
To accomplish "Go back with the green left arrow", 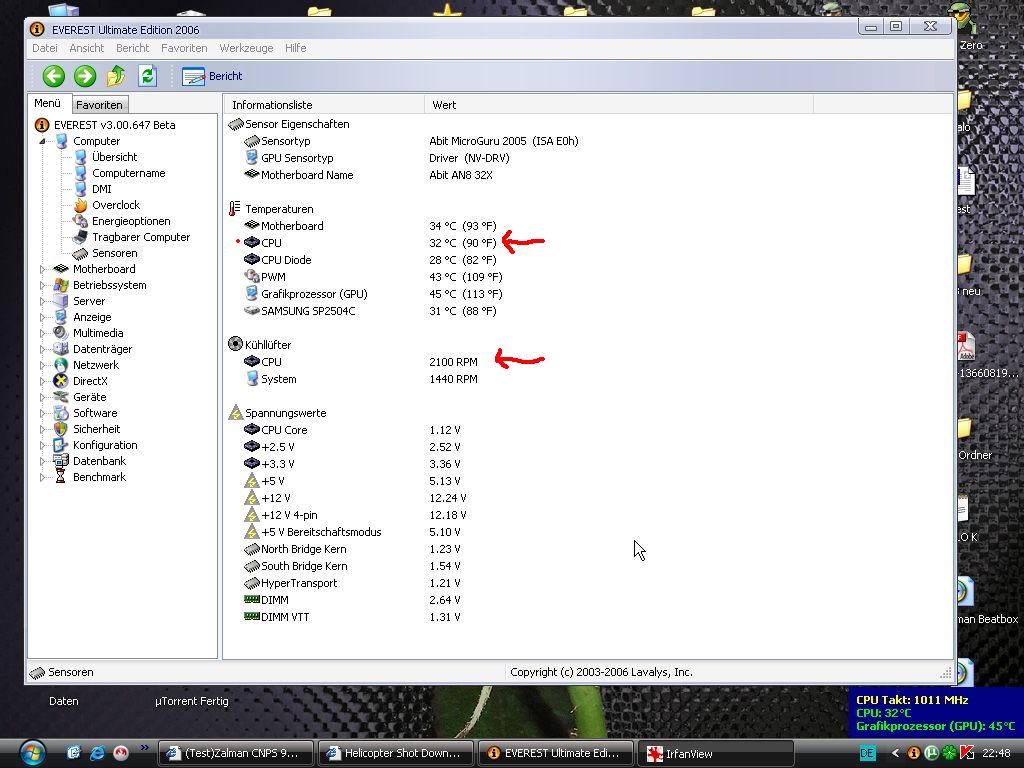I will pos(54,76).
